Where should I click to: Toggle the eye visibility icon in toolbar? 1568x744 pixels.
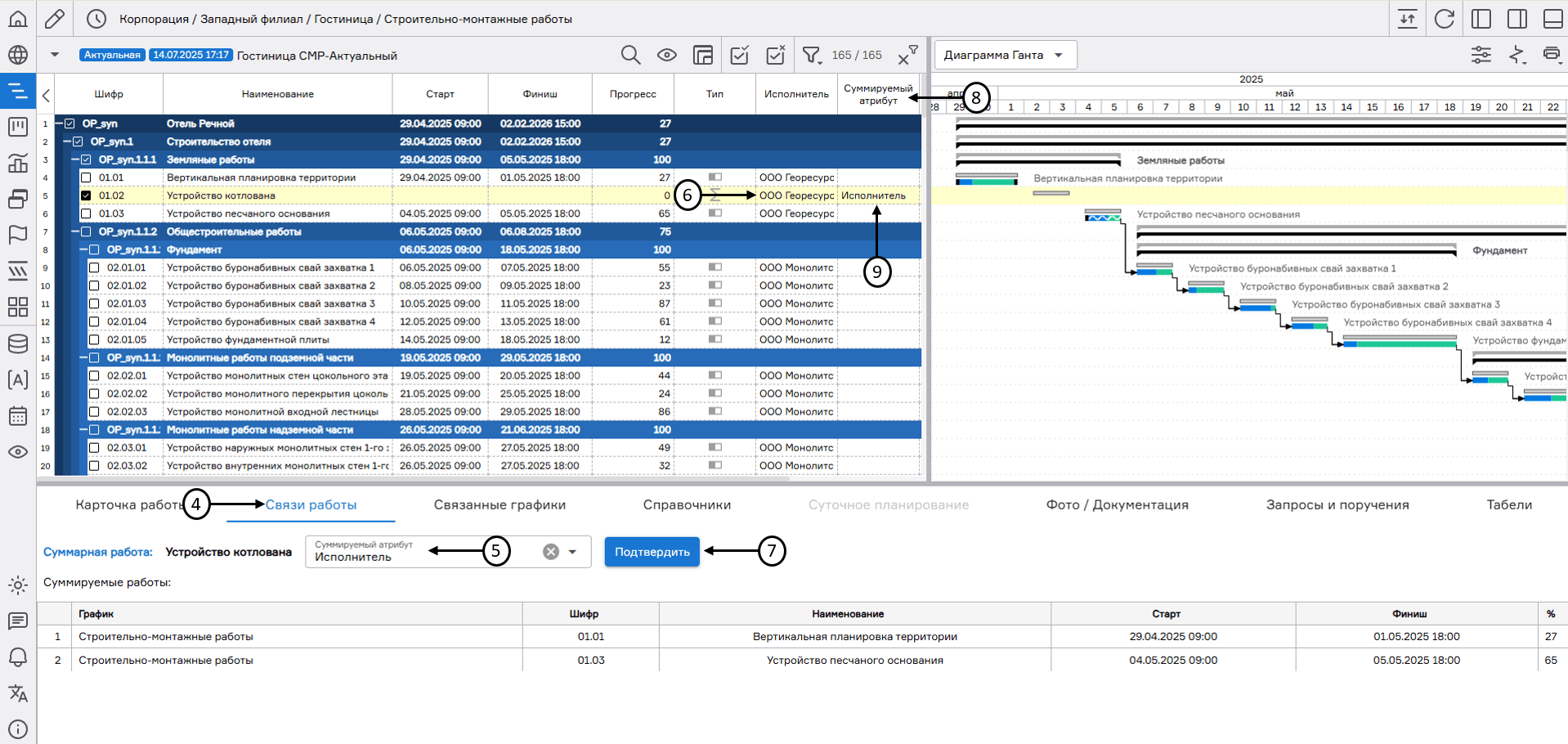[667, 55]
